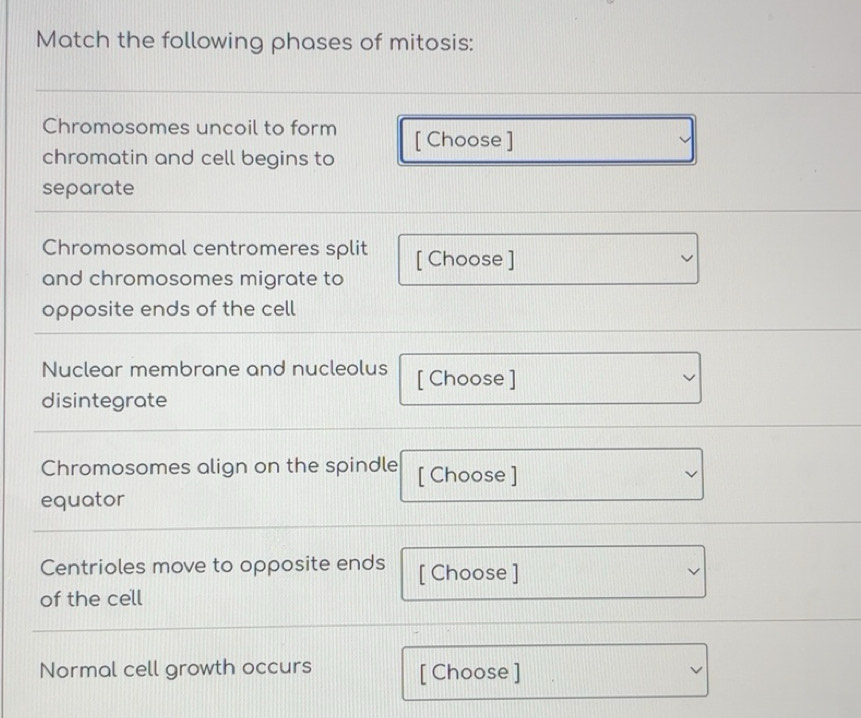
Task: Click the heading 'Match the following phases of mitosis'
Action: pyautogui.click(x=251, y=41)
